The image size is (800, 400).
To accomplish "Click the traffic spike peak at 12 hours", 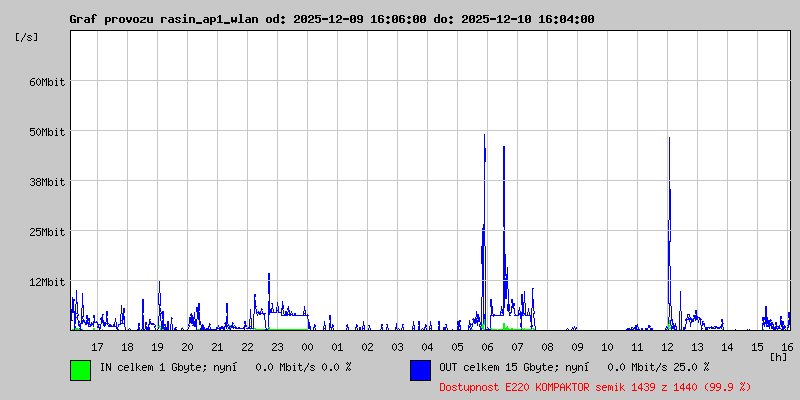I will click(669, 139).
